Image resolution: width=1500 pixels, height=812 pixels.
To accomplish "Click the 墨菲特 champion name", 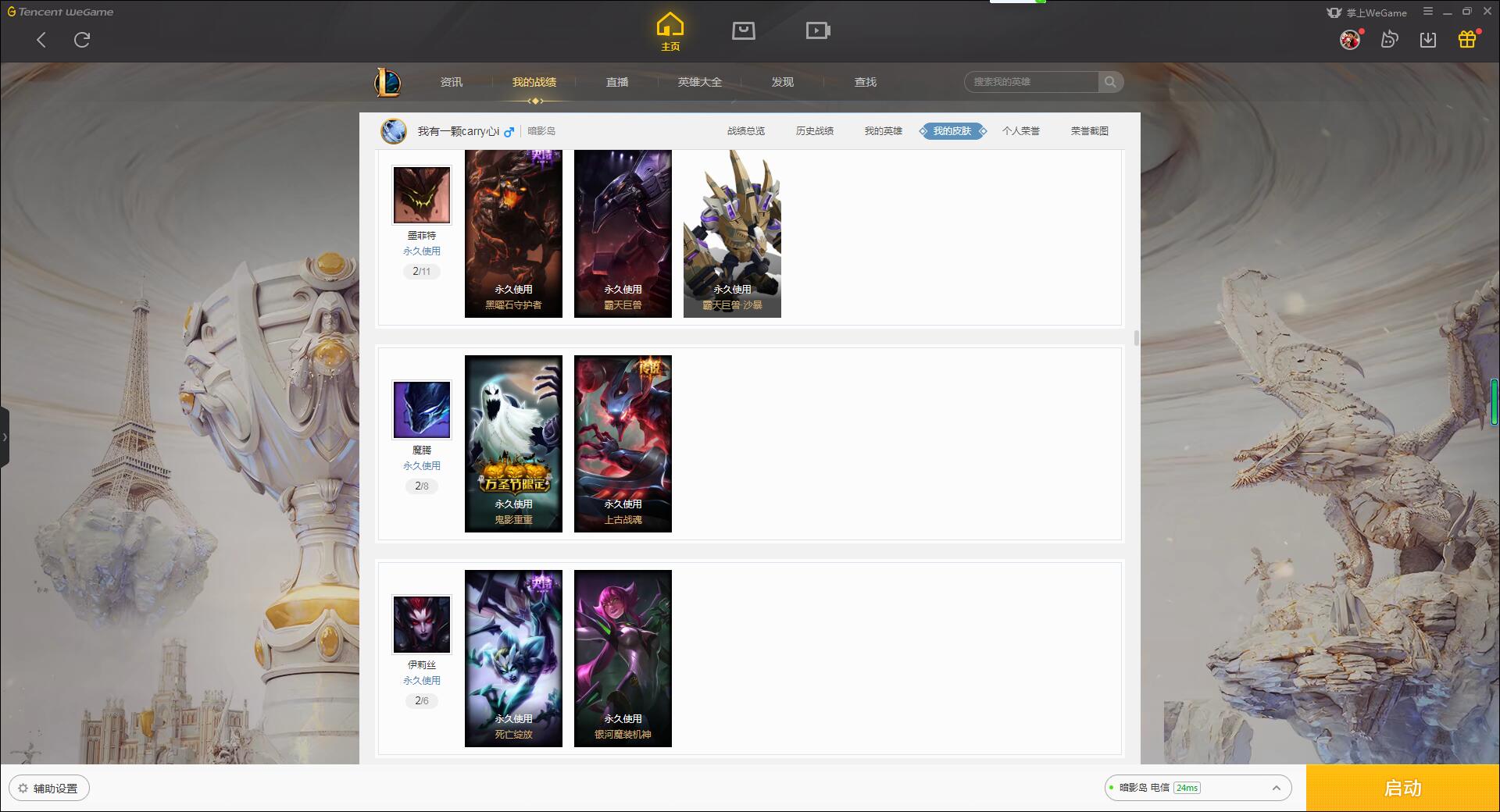I will click(422, 236).
